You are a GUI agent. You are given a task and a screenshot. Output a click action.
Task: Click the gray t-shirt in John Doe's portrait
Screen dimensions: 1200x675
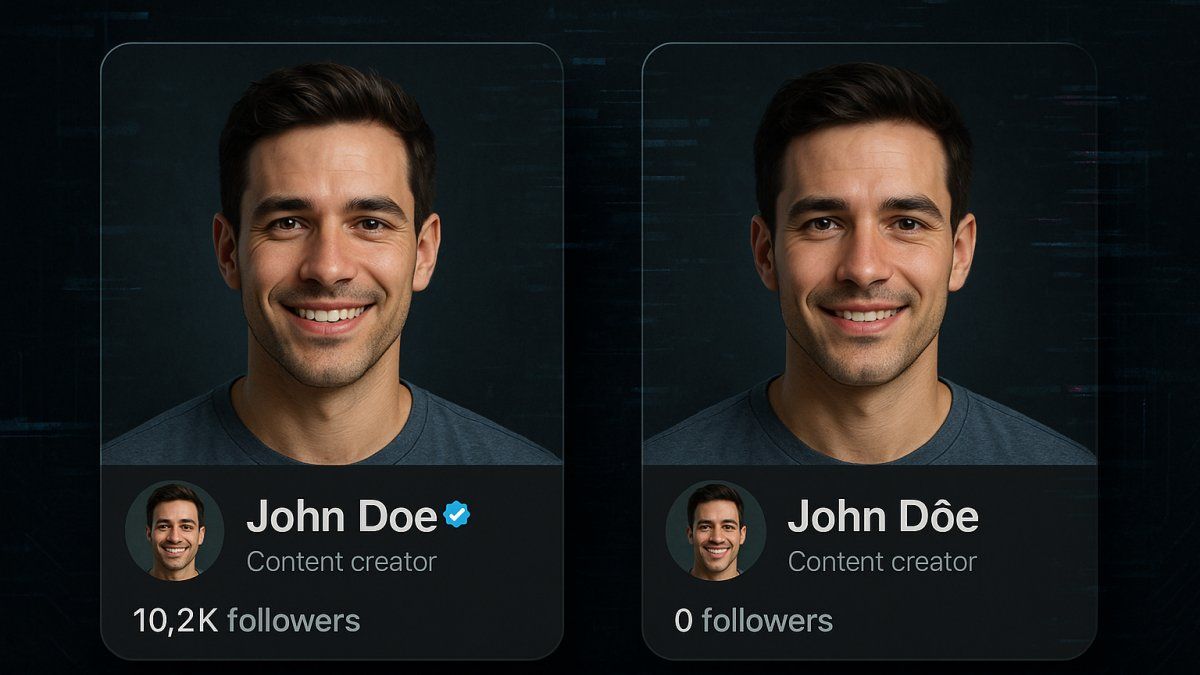point(330,430)
